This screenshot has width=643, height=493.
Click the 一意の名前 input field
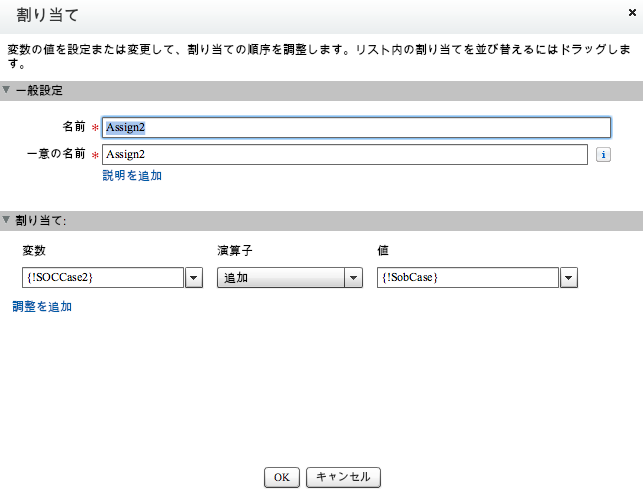(x=345, y=155)
